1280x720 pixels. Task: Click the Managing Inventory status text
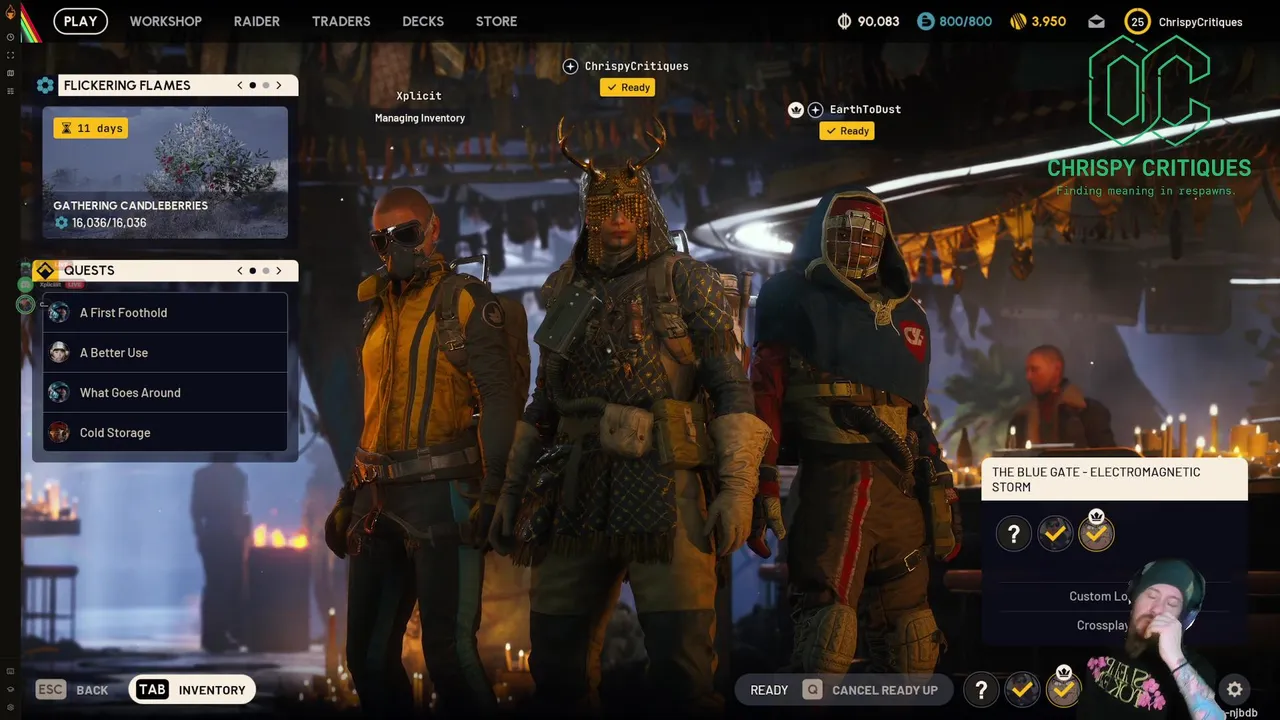pyautogui.click(x=420, y=118)
